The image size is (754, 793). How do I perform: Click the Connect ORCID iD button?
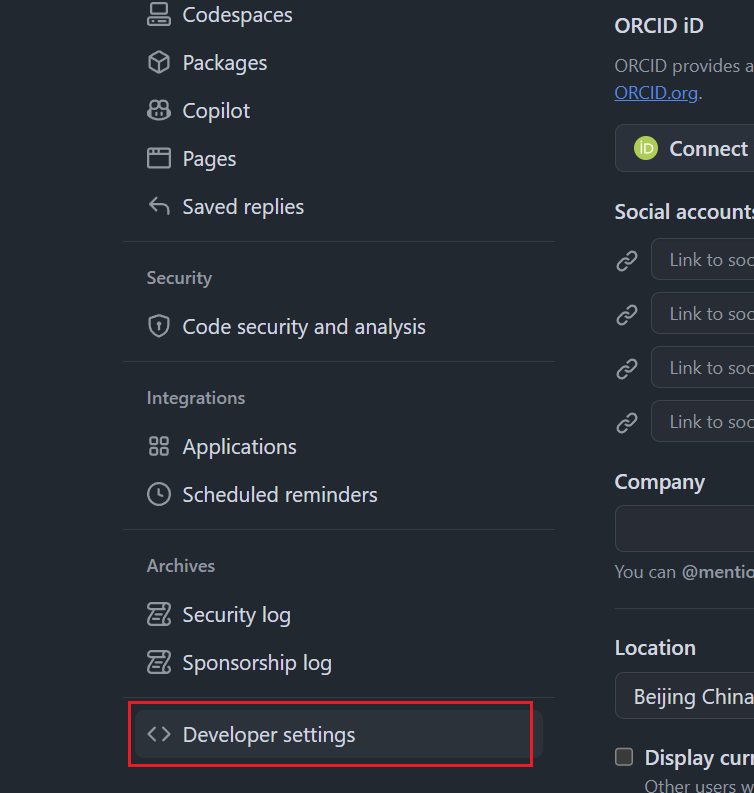click(685, 148)
